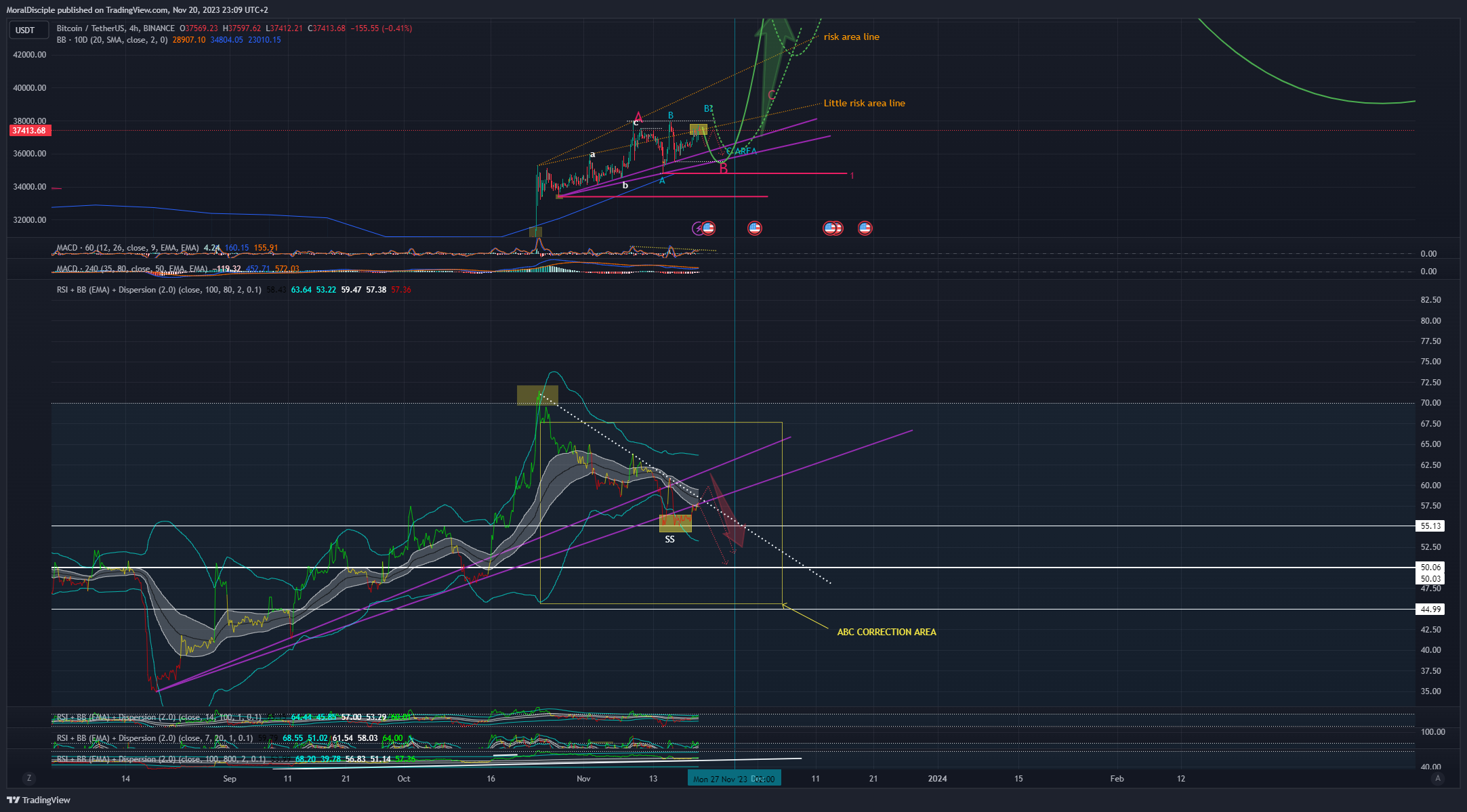Click the 32000.00 price axis label

click(29, 220)
